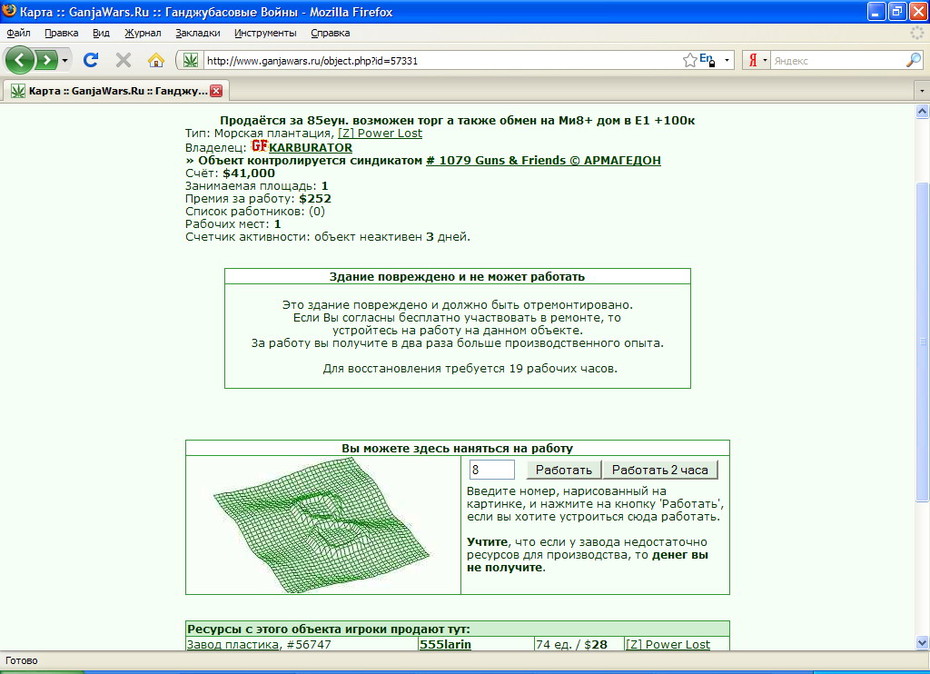930x674 pixels.
Task: Restore down the Firefox window
Action: point(897,11)
